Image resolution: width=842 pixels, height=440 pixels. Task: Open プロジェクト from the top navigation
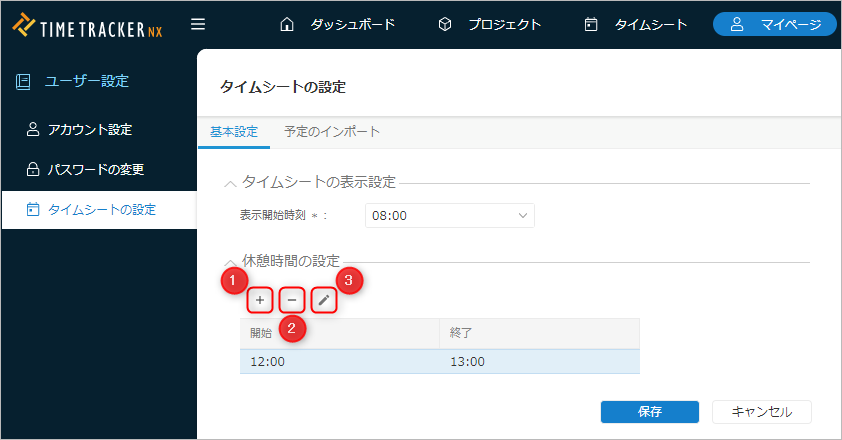(x=490, y=24)
